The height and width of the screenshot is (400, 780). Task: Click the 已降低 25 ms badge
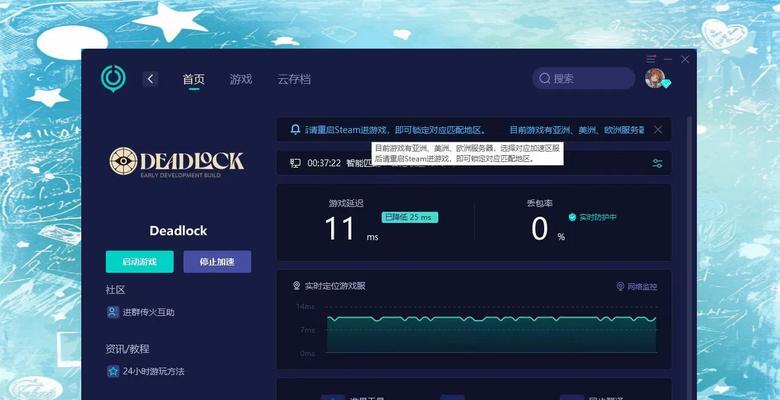click(x=410, y=217)
